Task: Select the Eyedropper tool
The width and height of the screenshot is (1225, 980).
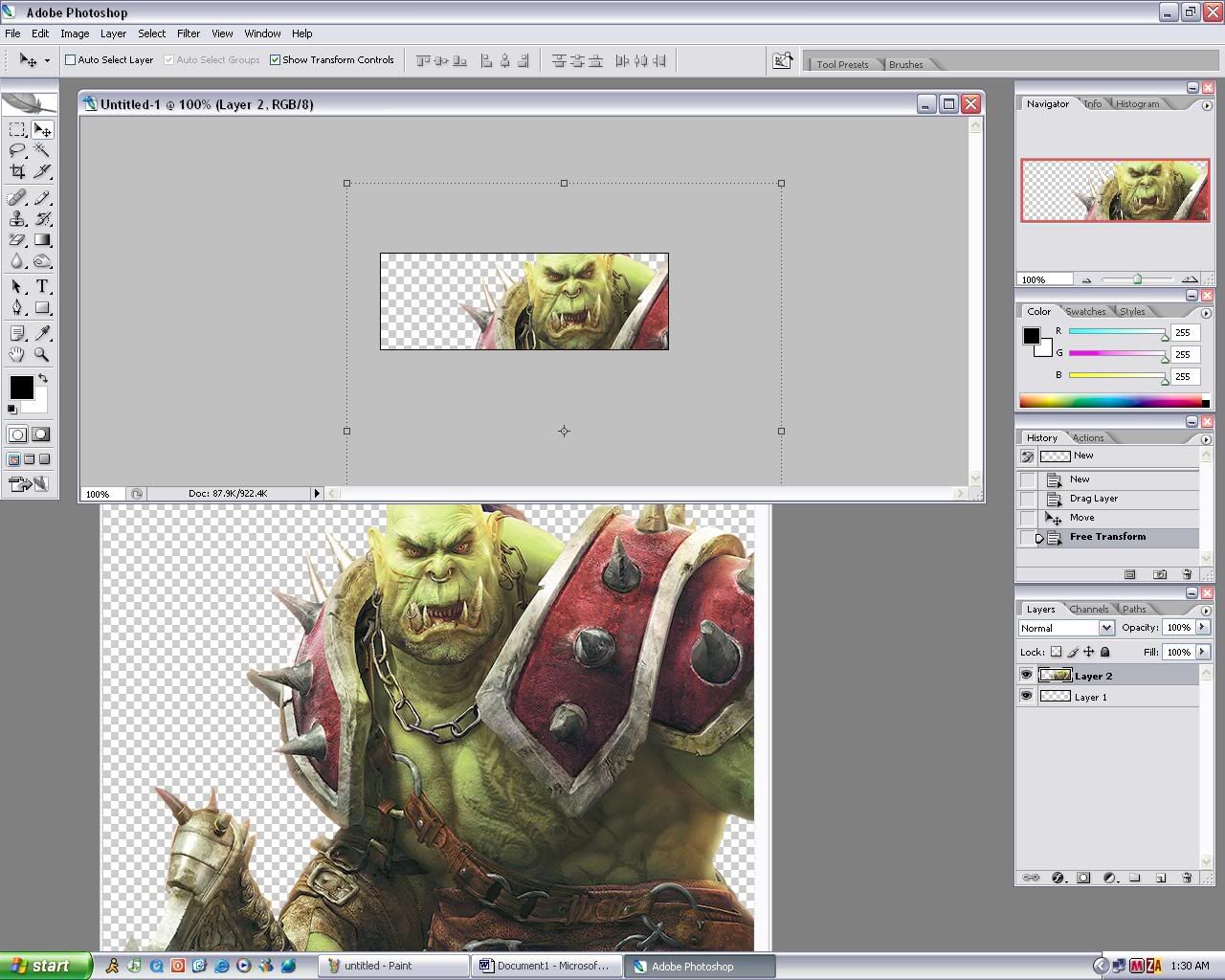Action: 42,333
